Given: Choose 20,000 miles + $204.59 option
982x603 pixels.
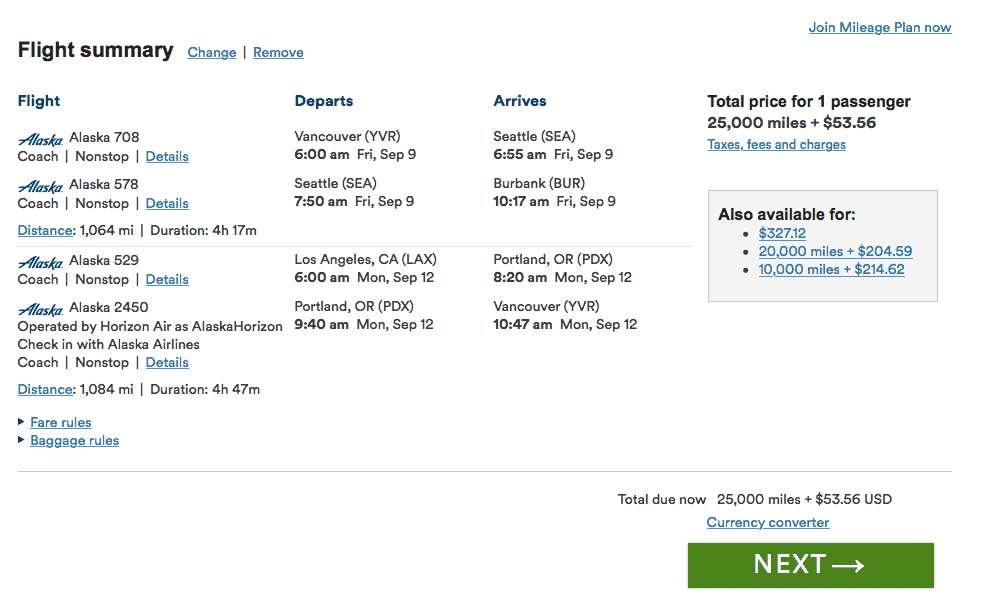Looking at the screenshot, I should pos(835,252).
